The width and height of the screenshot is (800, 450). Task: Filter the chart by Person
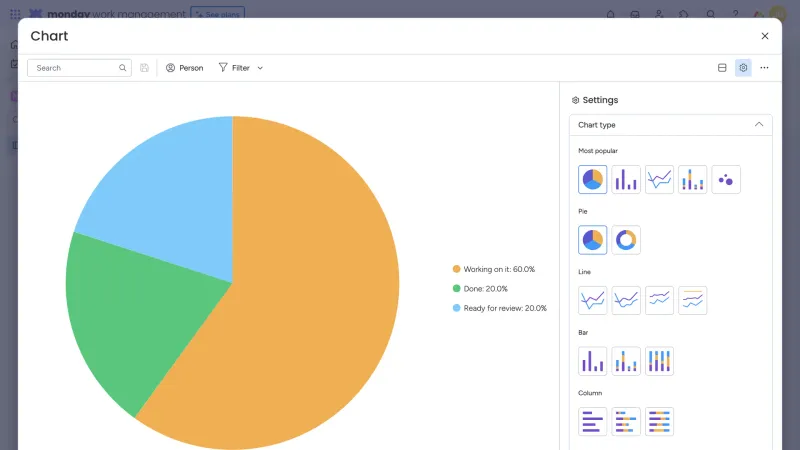185,68
